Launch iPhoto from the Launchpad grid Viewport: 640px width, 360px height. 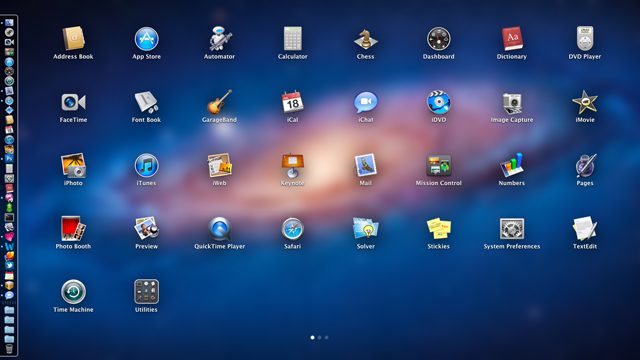pyautogui.click(x=73, y=165)
